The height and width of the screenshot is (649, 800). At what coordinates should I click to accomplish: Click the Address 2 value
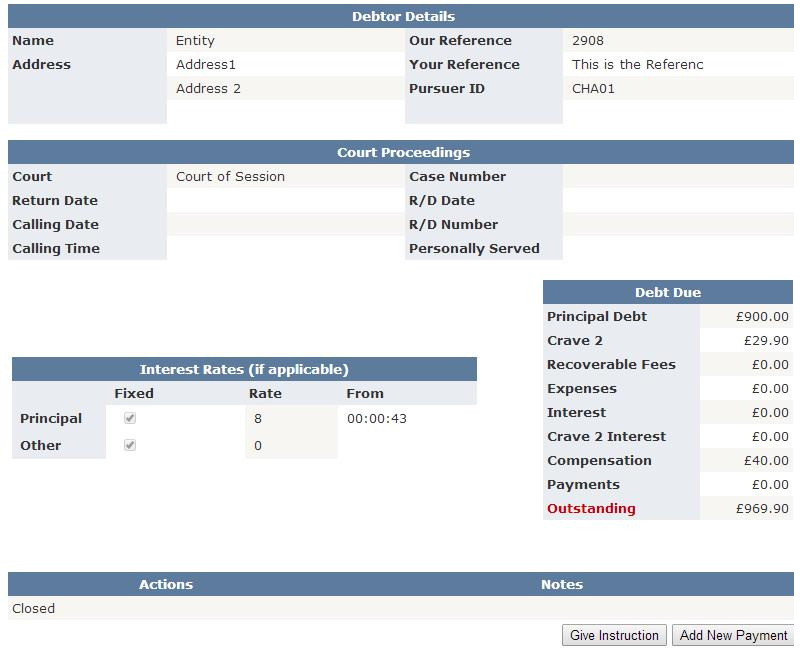[208, 89]
